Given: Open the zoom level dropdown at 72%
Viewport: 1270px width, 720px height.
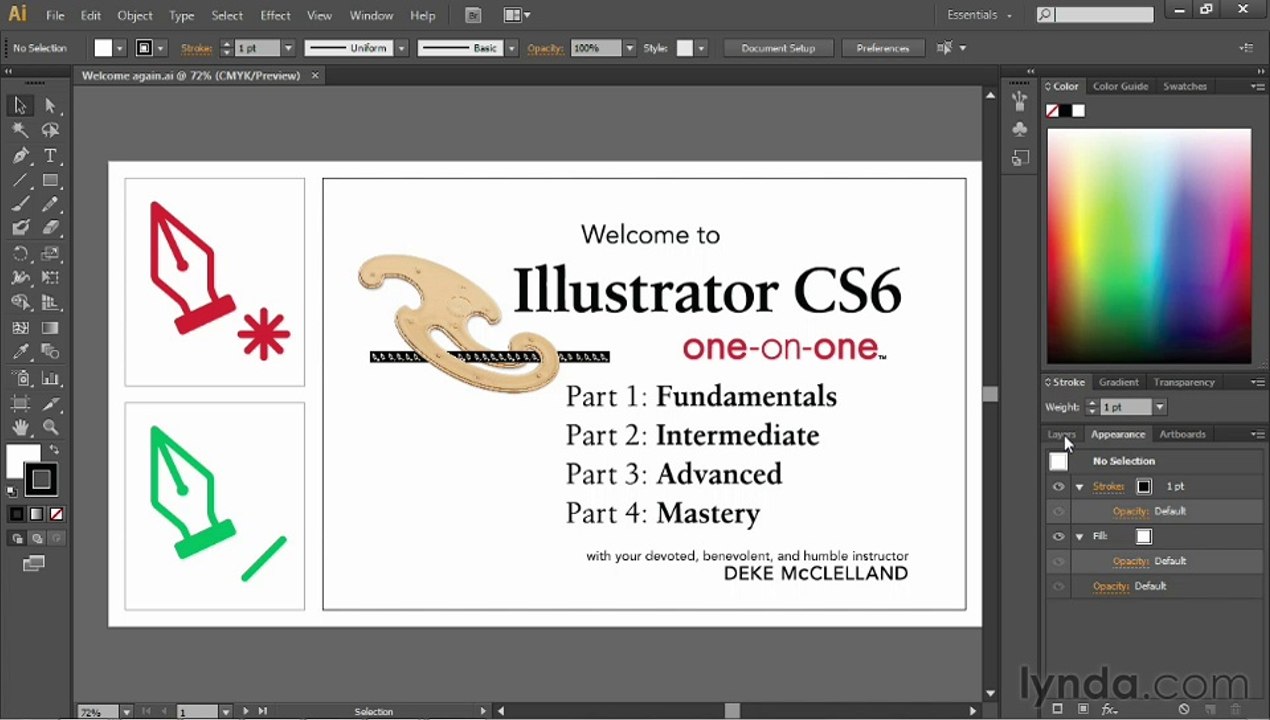Looking at the screenshot, I should pyautogui.click(x=126, y=712).
